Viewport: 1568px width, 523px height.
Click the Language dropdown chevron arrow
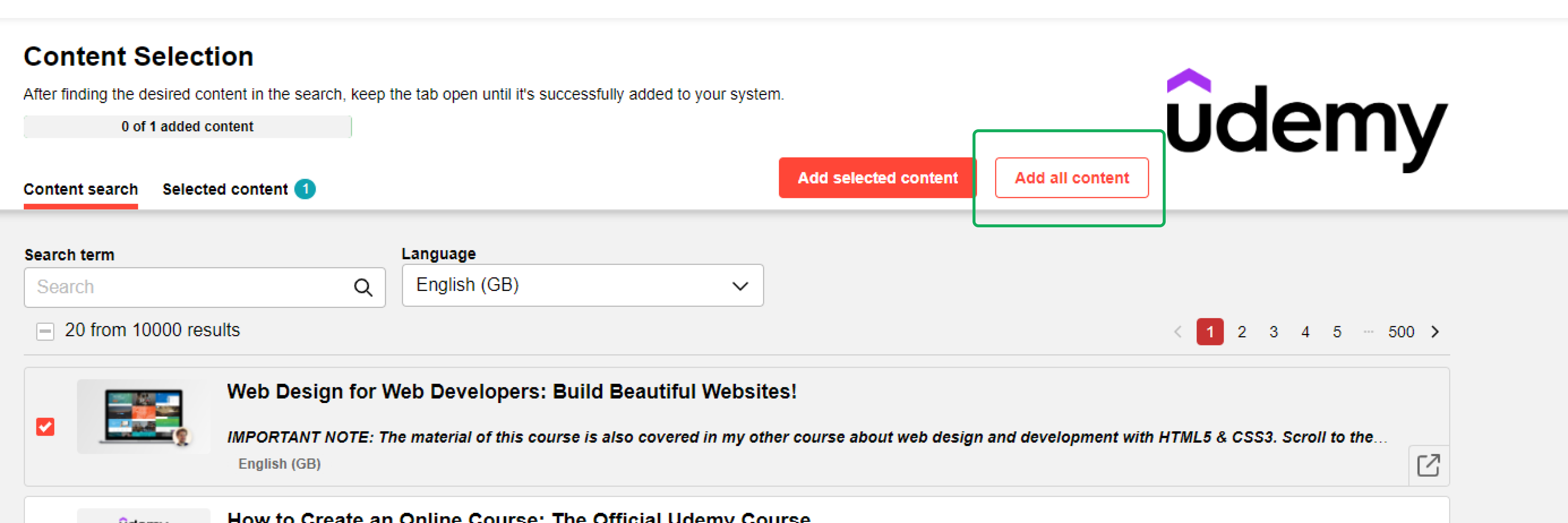pyautogui.click(x=740, y=286)
